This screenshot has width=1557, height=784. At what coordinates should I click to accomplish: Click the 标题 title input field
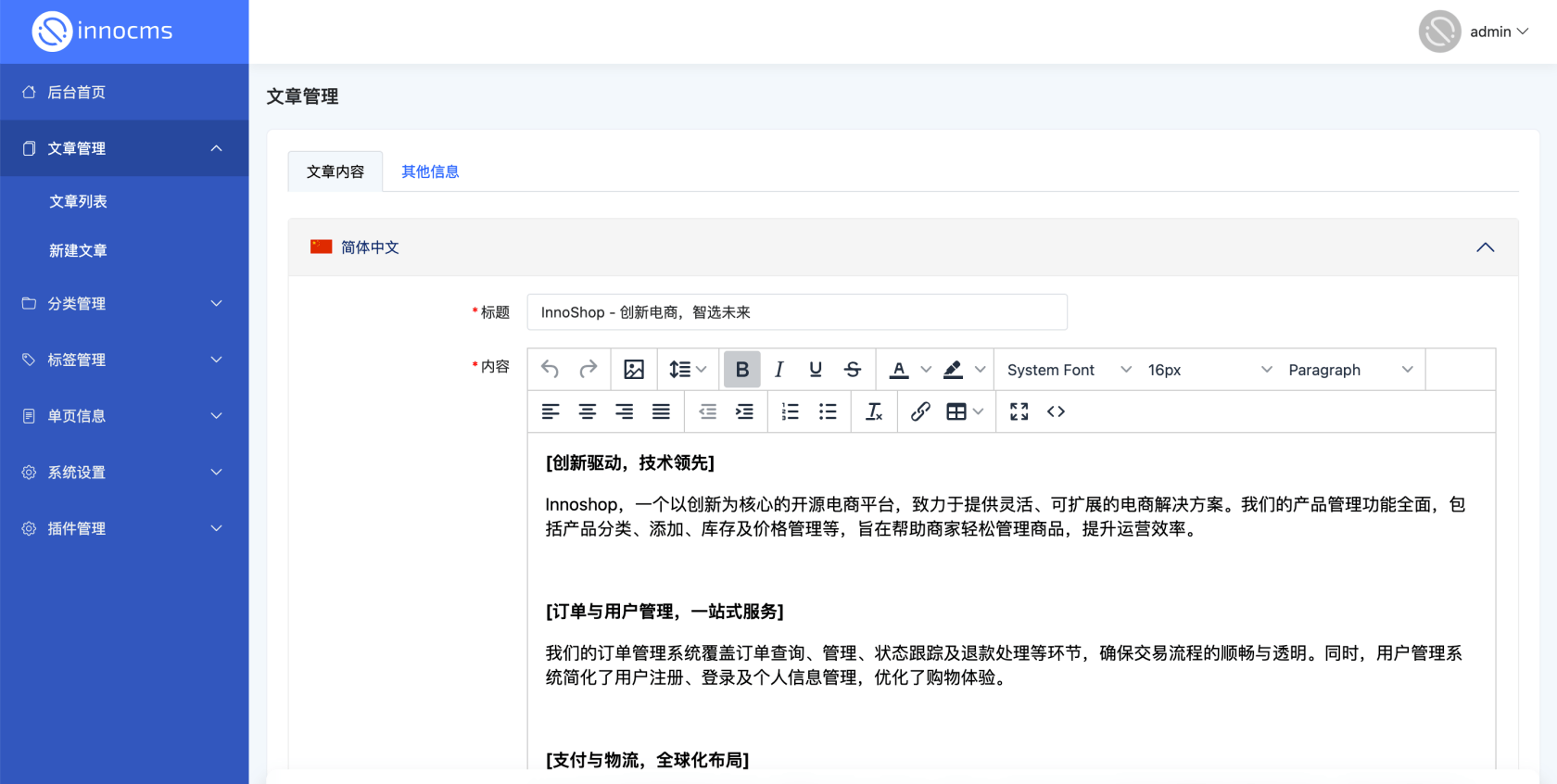[797, 312]
